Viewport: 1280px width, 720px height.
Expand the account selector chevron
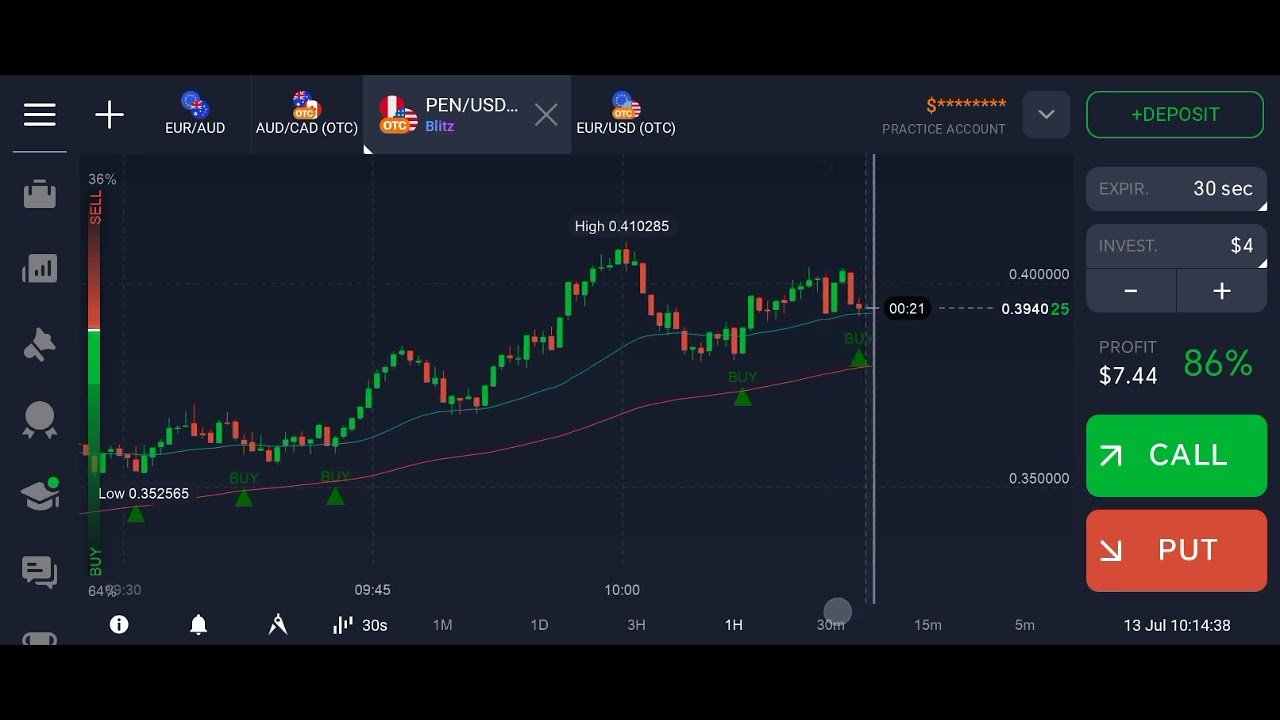pos(1046,114)
